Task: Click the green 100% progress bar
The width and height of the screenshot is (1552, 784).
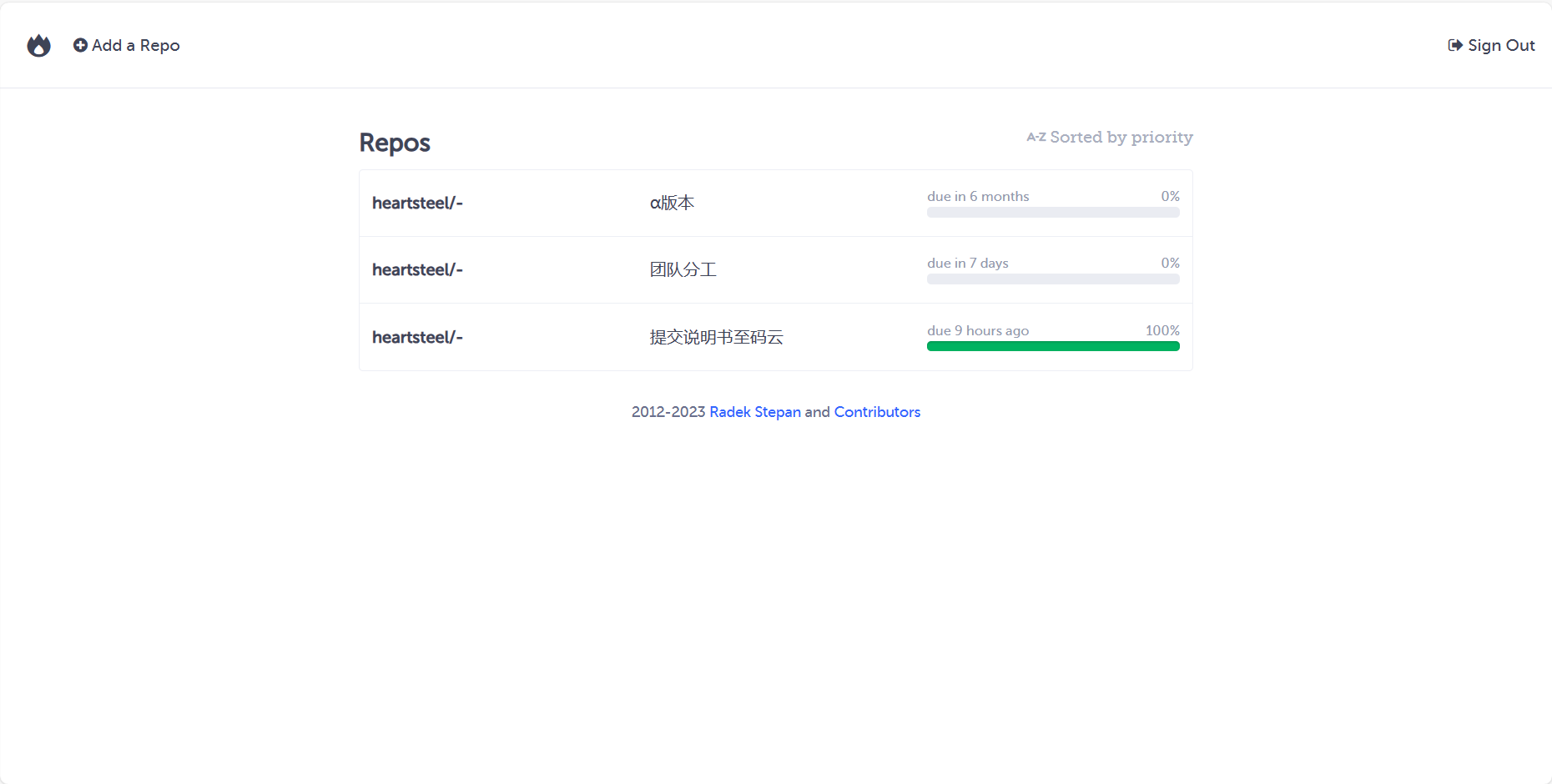Action: 1053,346
